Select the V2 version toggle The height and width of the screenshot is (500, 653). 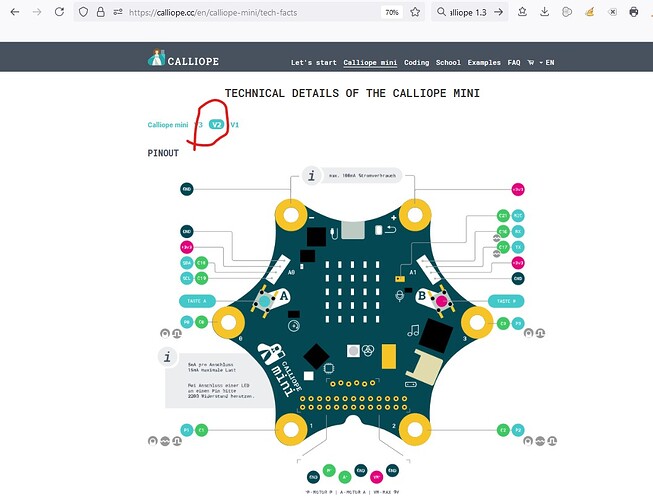[216, 125]
